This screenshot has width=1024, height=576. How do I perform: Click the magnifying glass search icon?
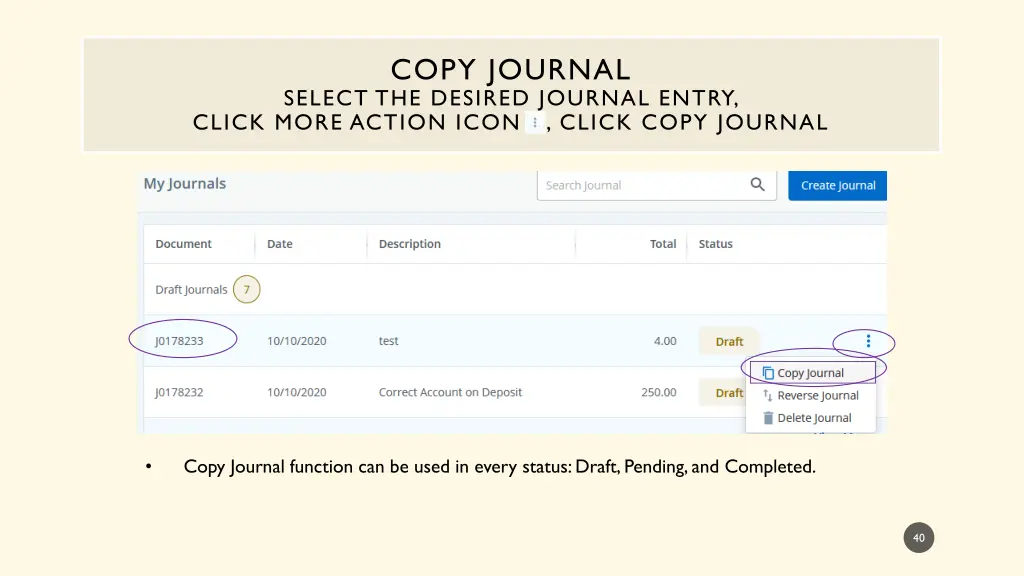pos(757,185)
